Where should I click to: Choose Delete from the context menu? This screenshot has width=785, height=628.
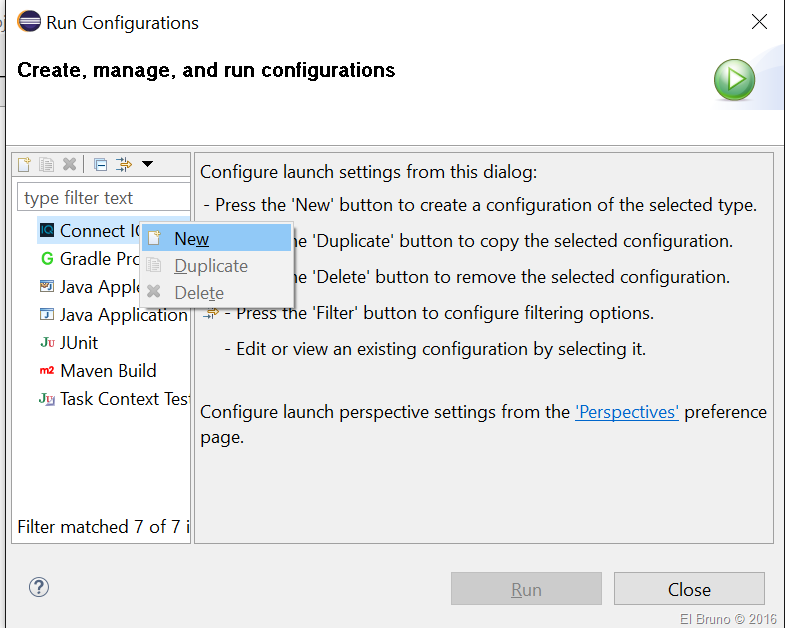click(199, 293)
